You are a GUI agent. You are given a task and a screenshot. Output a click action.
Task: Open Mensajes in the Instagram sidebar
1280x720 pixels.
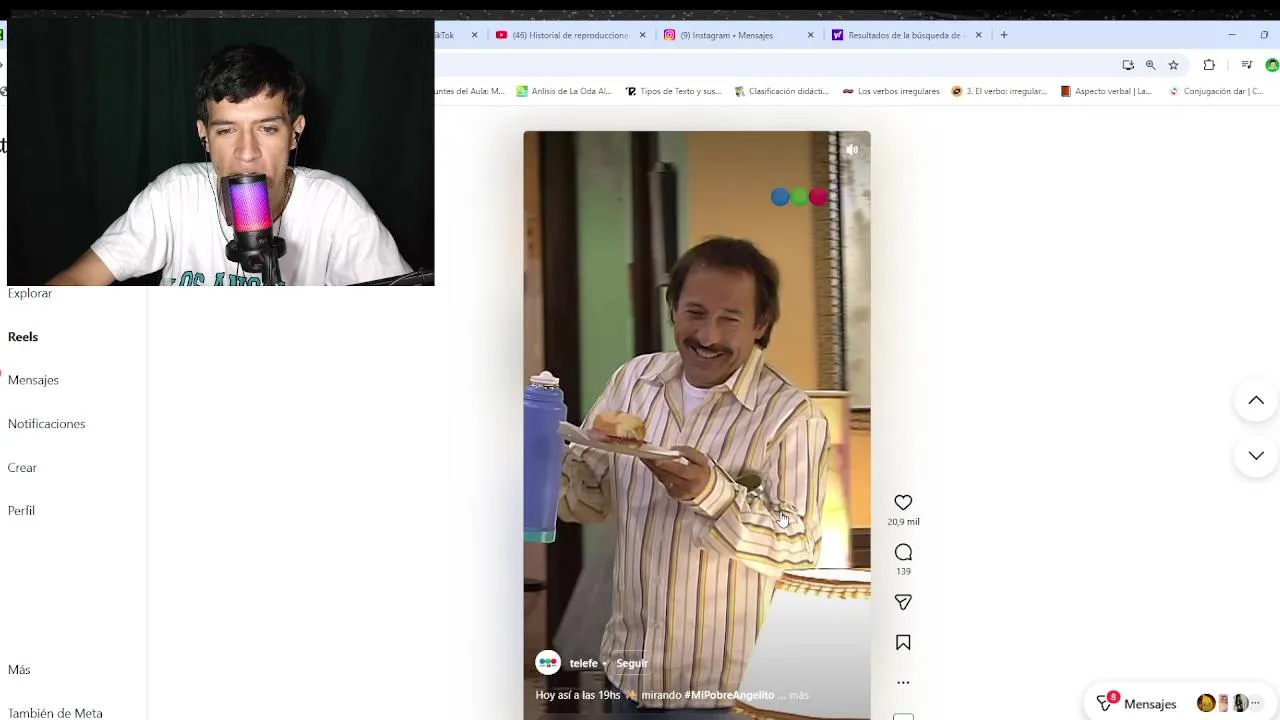coord(33,380)
